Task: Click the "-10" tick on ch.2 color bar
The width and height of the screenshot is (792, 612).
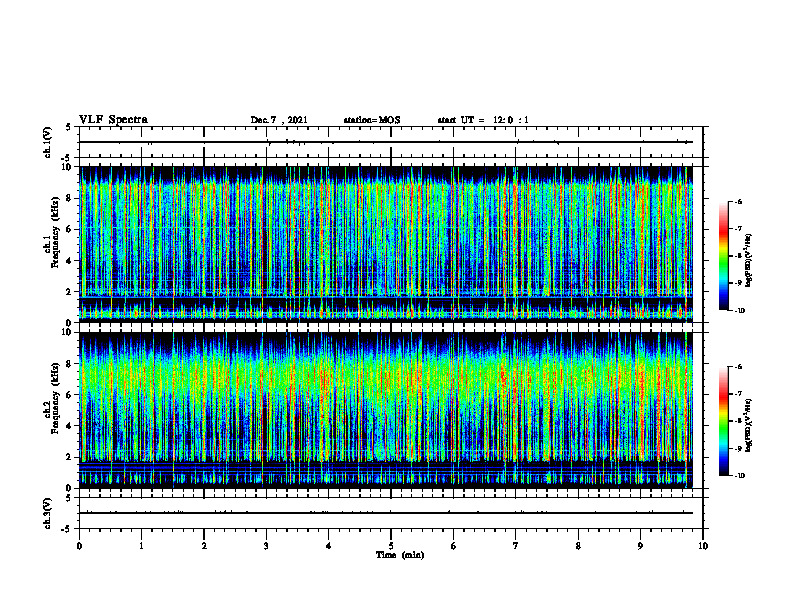Action: pyautogui.click(x=739, y=475)
